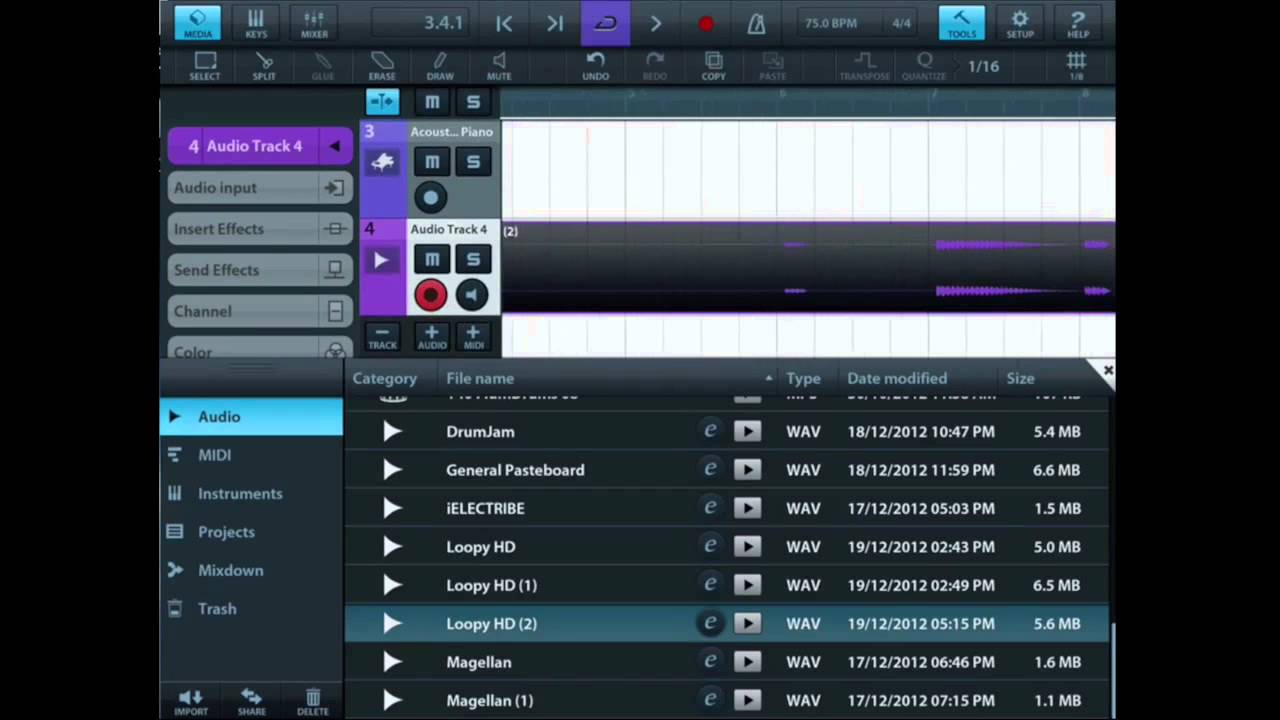Collapse the Audio Track 4 inspector arrow

click(x=334, y=146)
